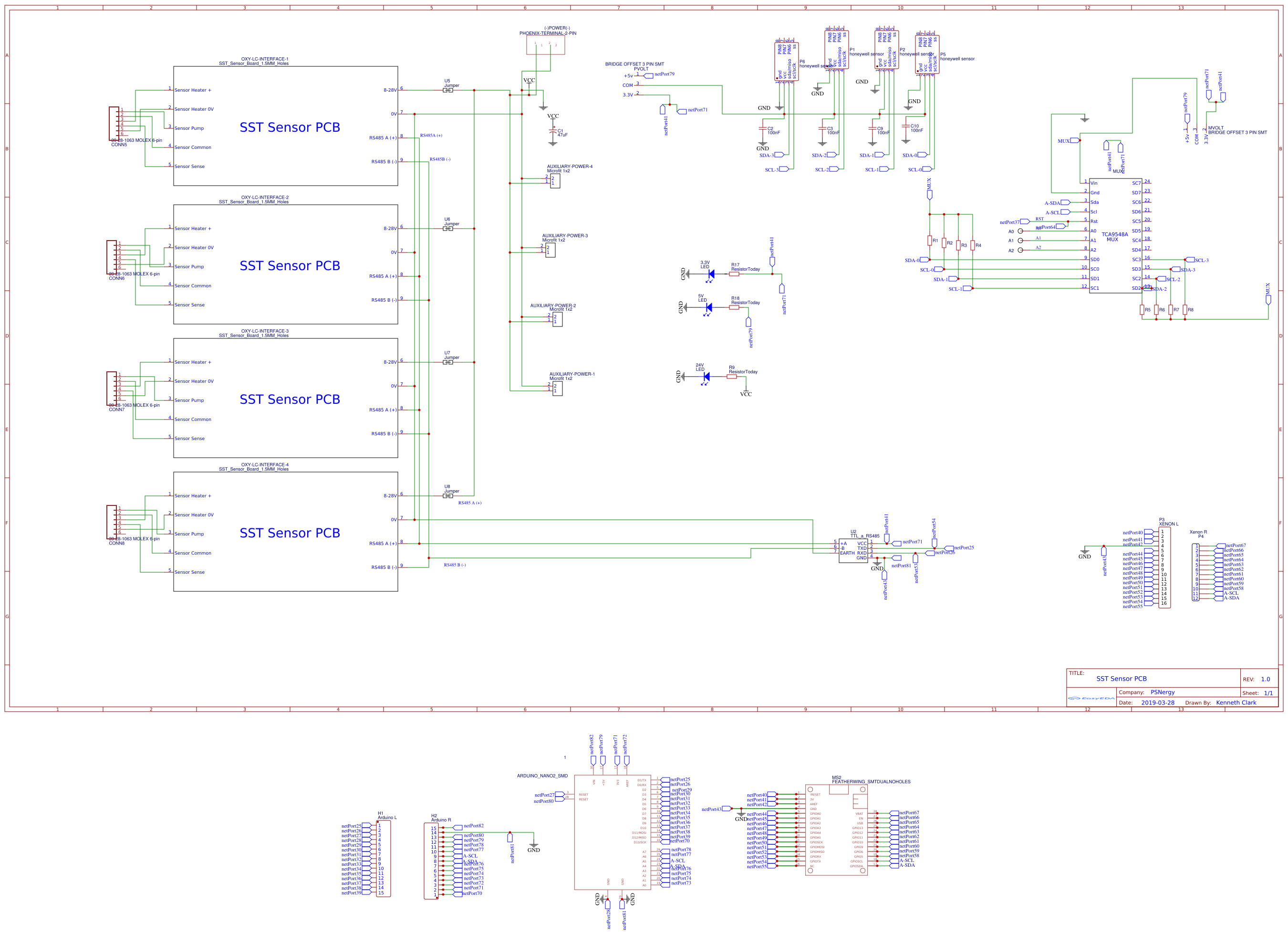Viewport: 1288px width, 935px height.
Task: Click the AUXILIARY-POWER-4 Microfit connector
Action: (555, 180)
